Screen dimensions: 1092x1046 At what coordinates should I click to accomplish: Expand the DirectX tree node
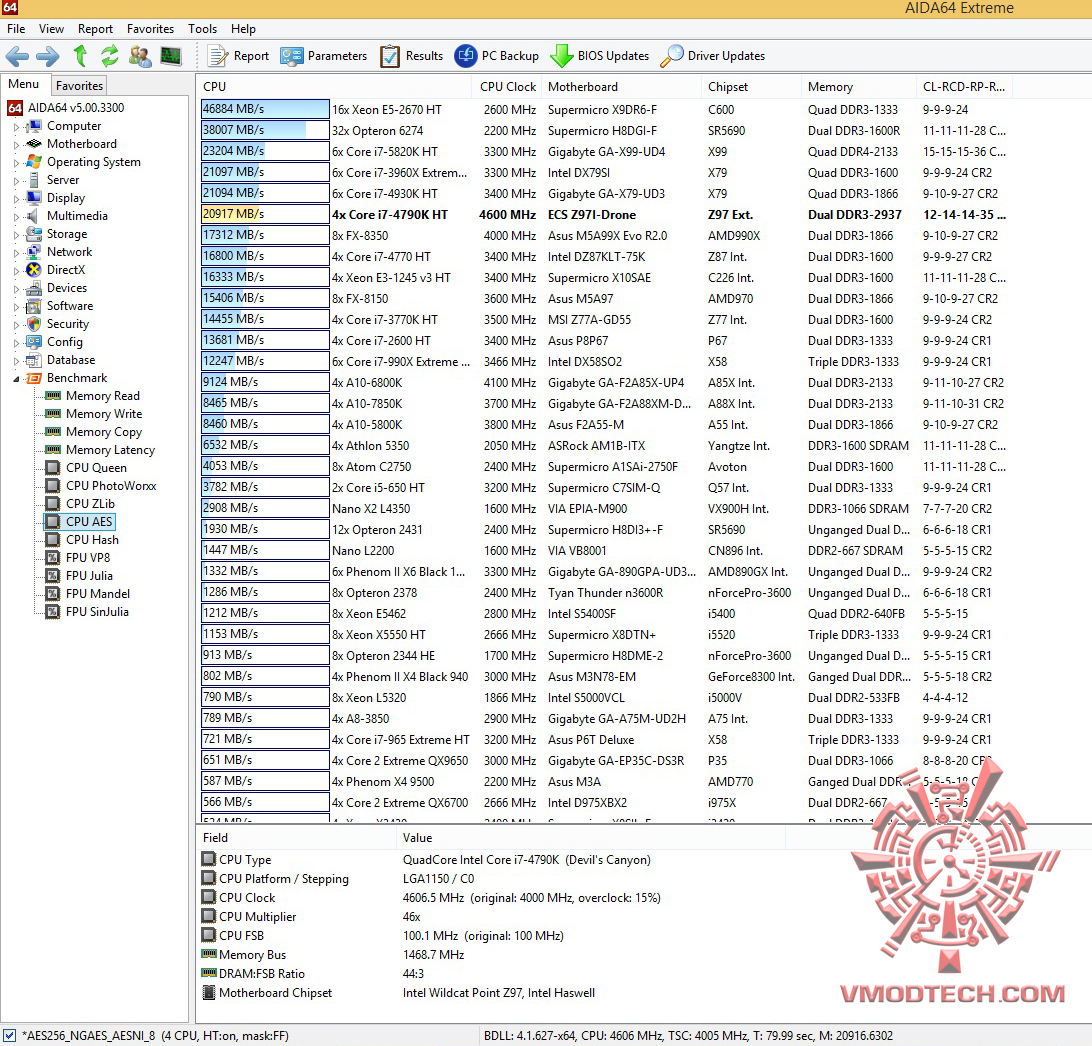point(17,271)
